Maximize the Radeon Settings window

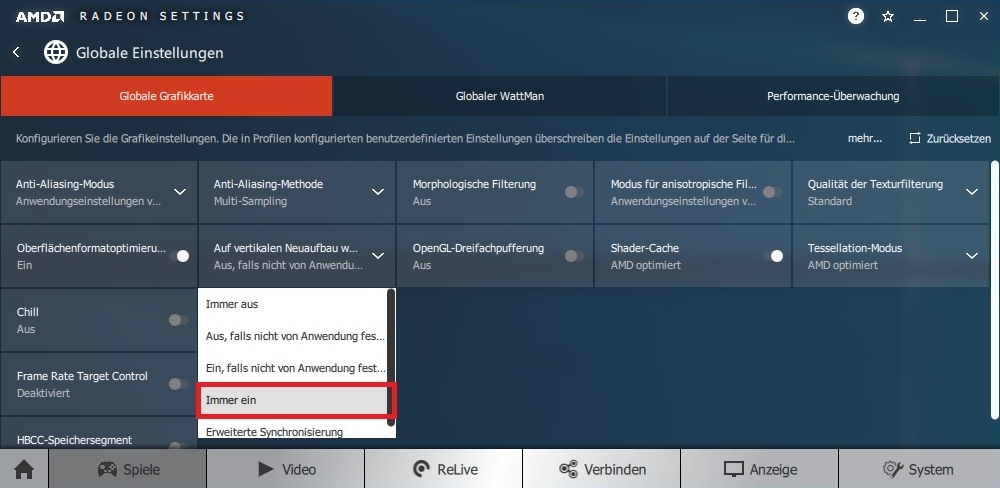click(952, 17)
